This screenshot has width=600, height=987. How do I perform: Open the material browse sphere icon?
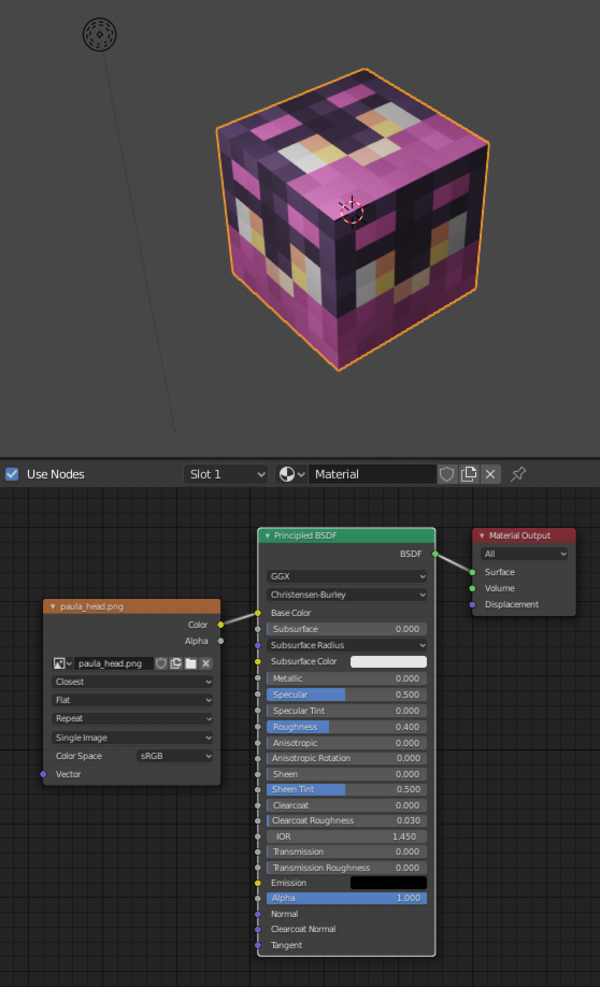click(x=292, y=474)
